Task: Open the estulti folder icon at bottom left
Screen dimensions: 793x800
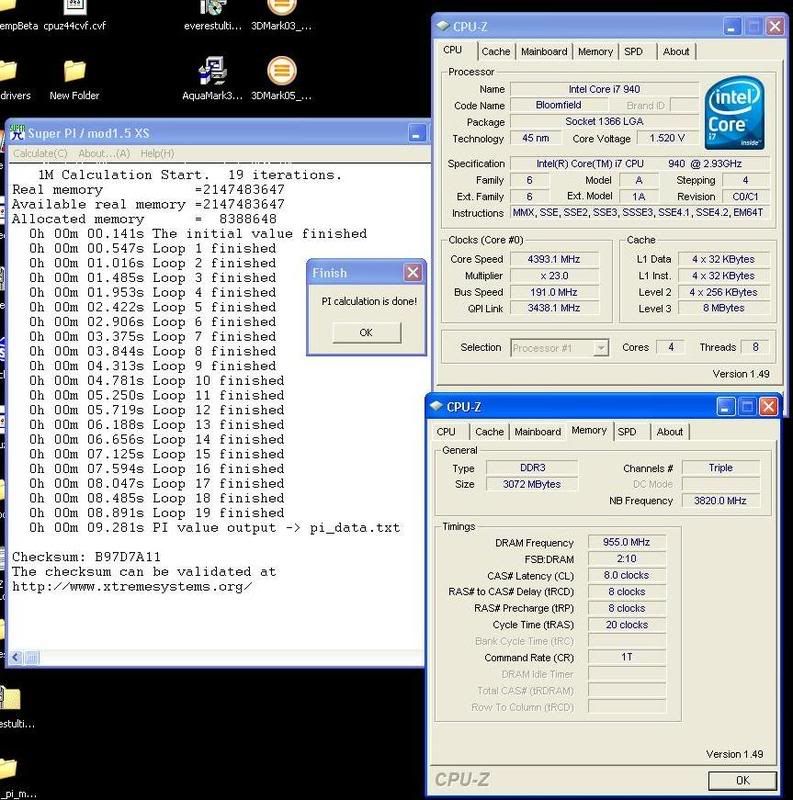Action: point(13,707)
